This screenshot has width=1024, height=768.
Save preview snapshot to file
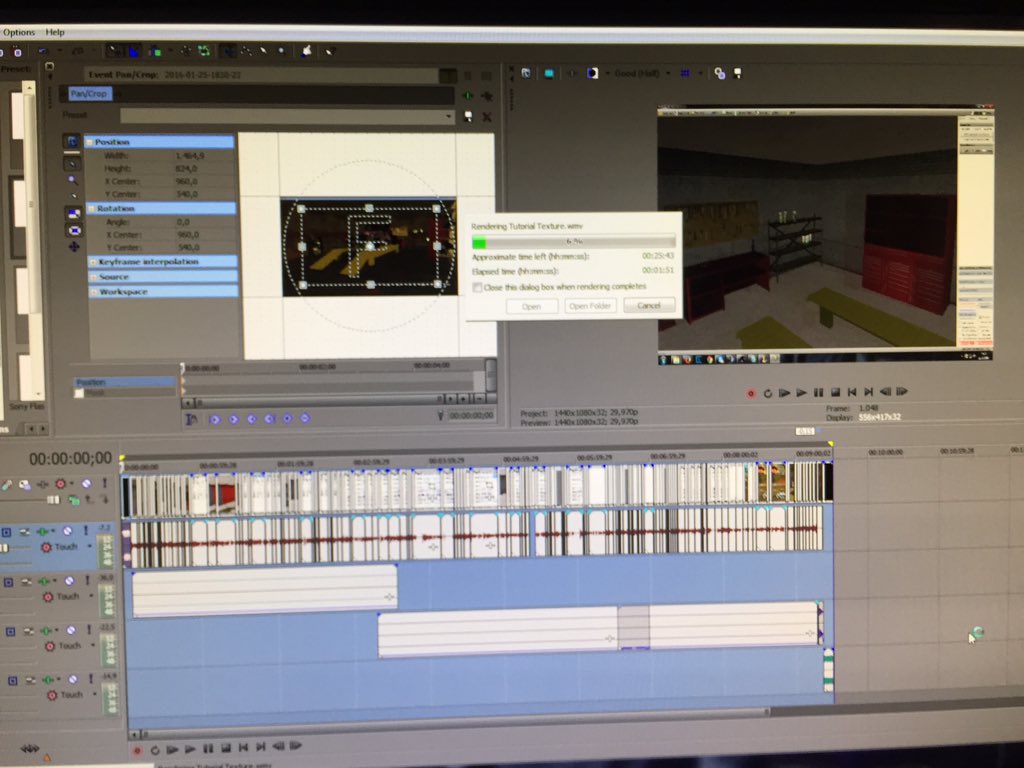738,73
